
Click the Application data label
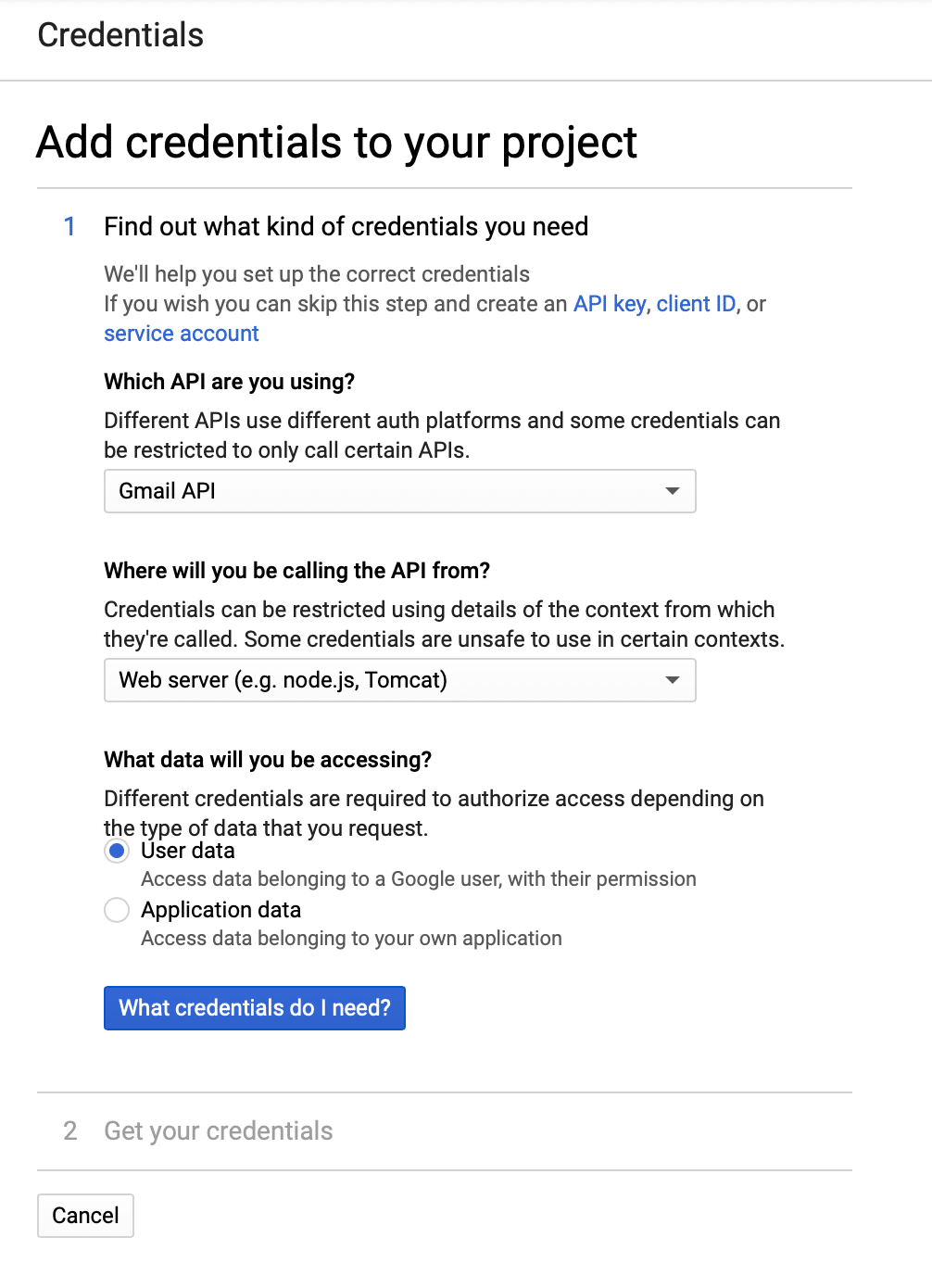pos(220,910)
